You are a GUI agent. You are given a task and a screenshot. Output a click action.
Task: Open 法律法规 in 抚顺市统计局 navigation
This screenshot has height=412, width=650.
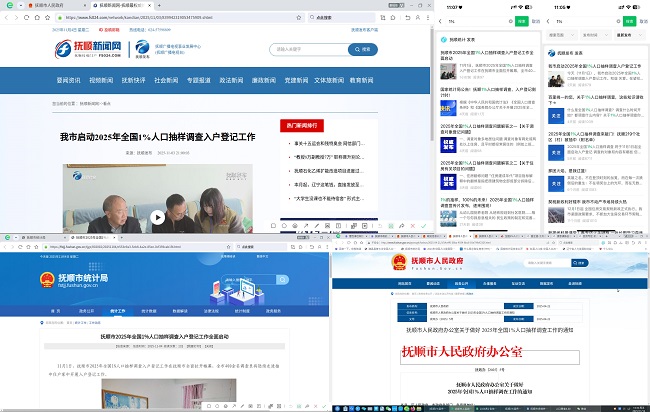tap(211, 311)
